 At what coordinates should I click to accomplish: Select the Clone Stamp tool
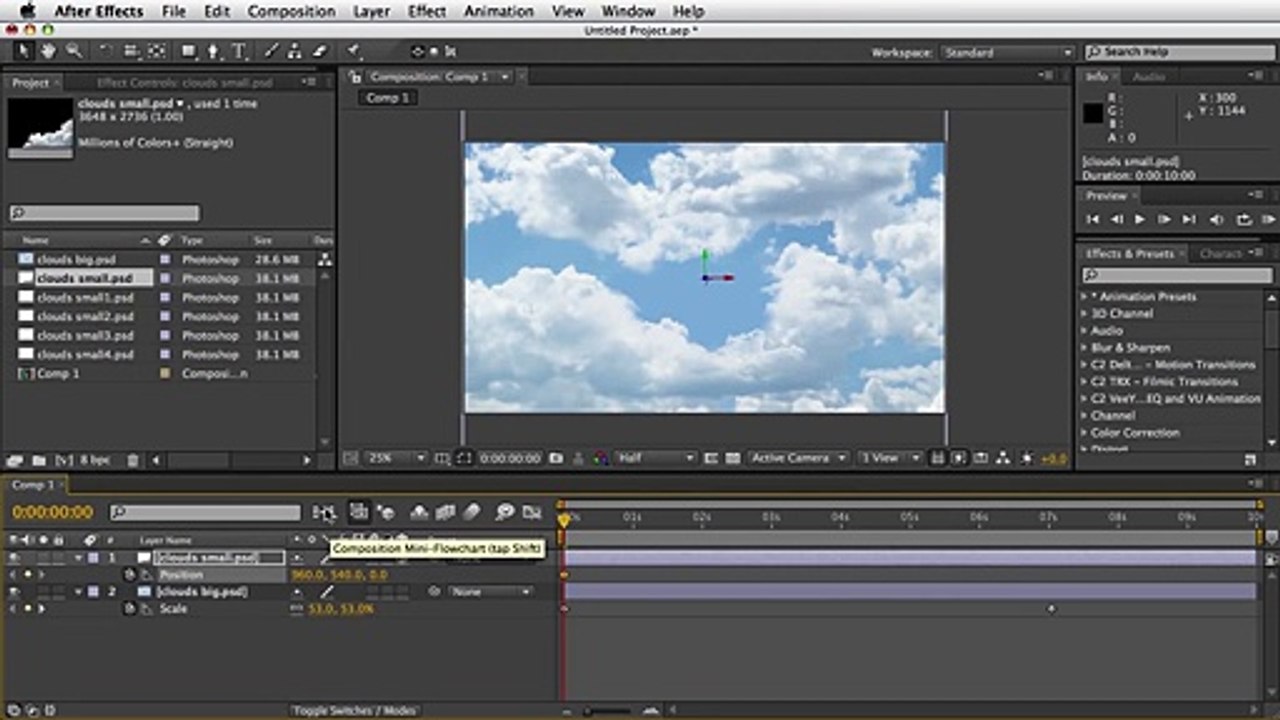coord(296,51)
